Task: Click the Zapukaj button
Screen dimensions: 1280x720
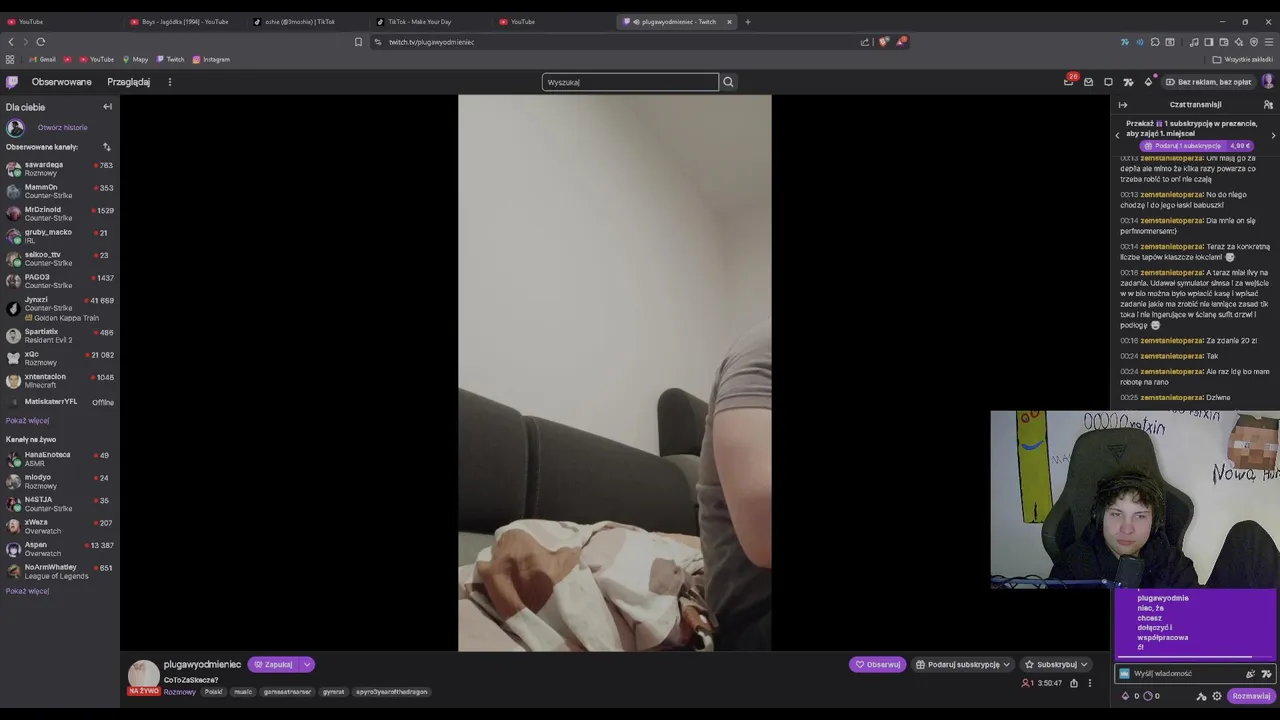Action: (274, 665)
